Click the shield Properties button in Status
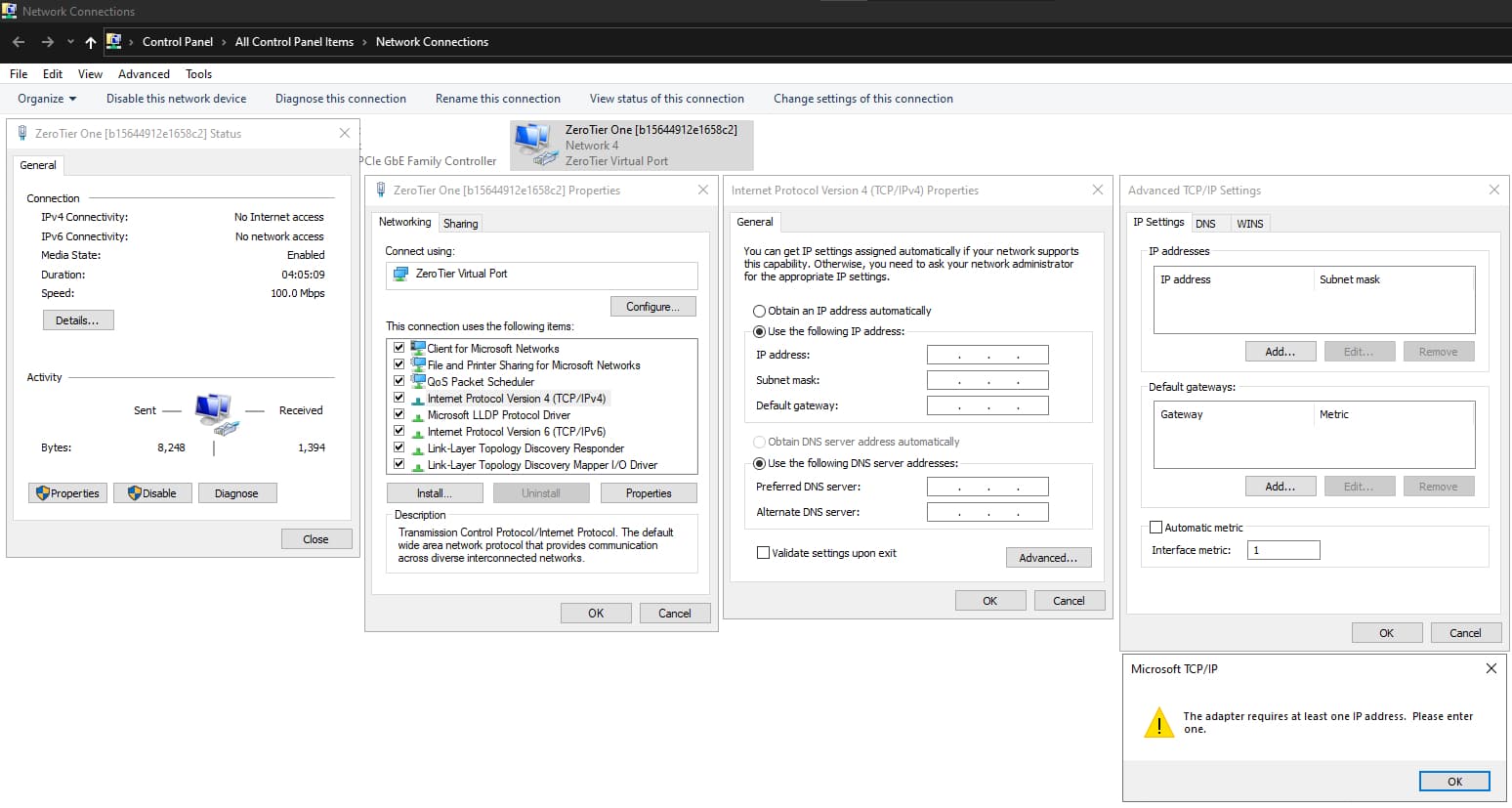The image size is (1512, 808). click(67, 493)
